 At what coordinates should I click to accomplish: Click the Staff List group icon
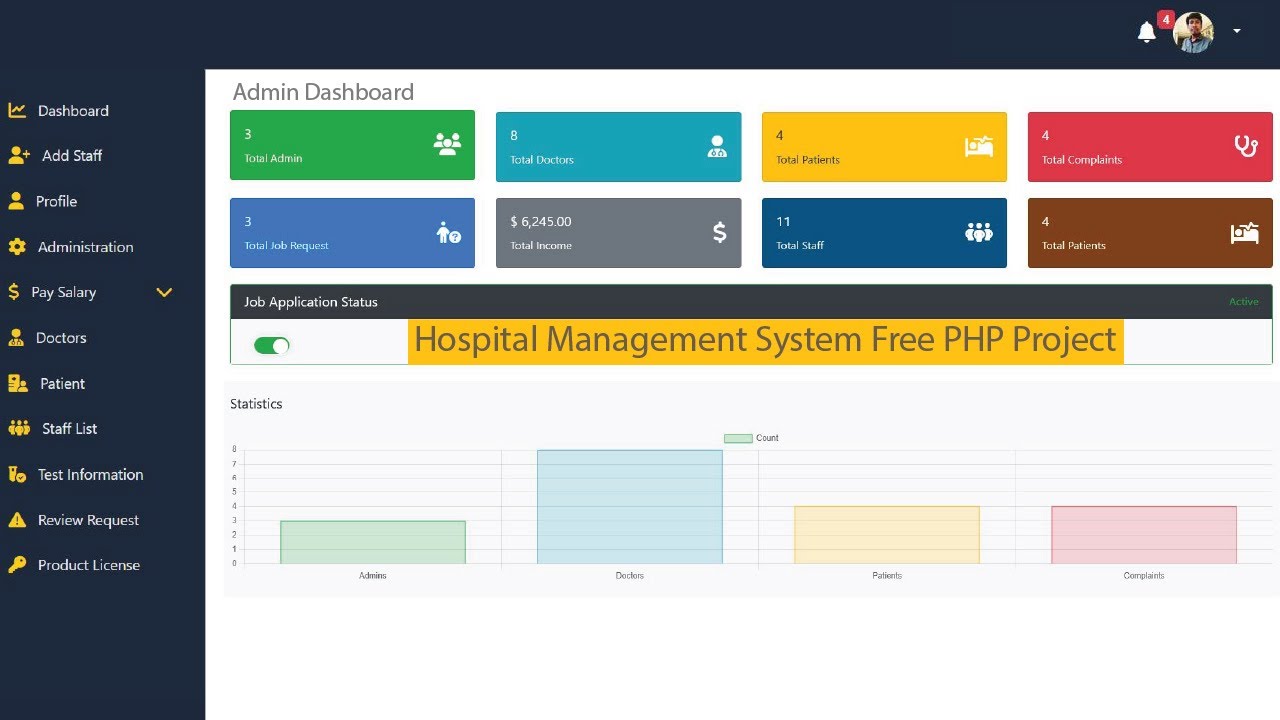click(x=19, y=428)
